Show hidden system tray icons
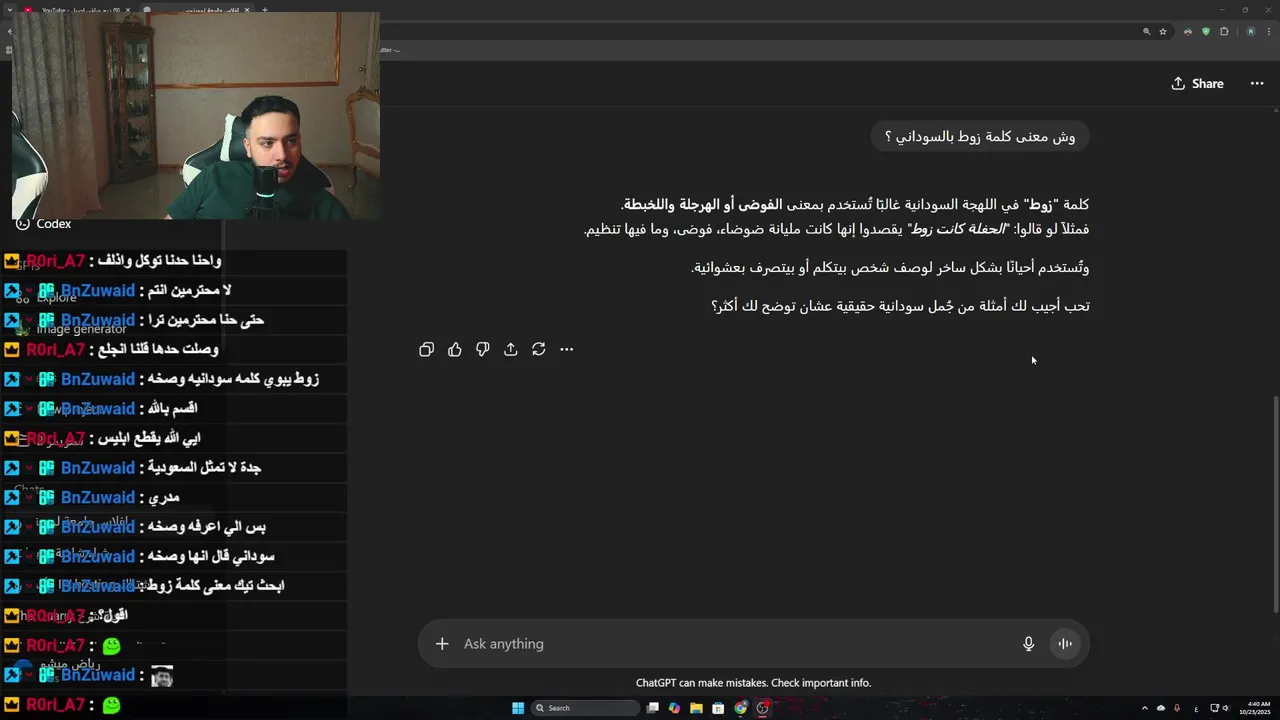 pos(1145,708)
